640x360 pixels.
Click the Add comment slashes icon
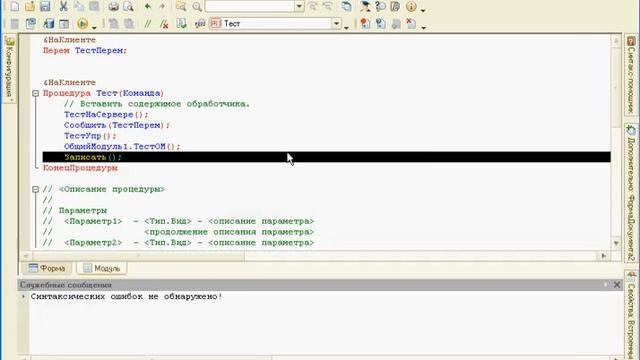pos(147,24)
